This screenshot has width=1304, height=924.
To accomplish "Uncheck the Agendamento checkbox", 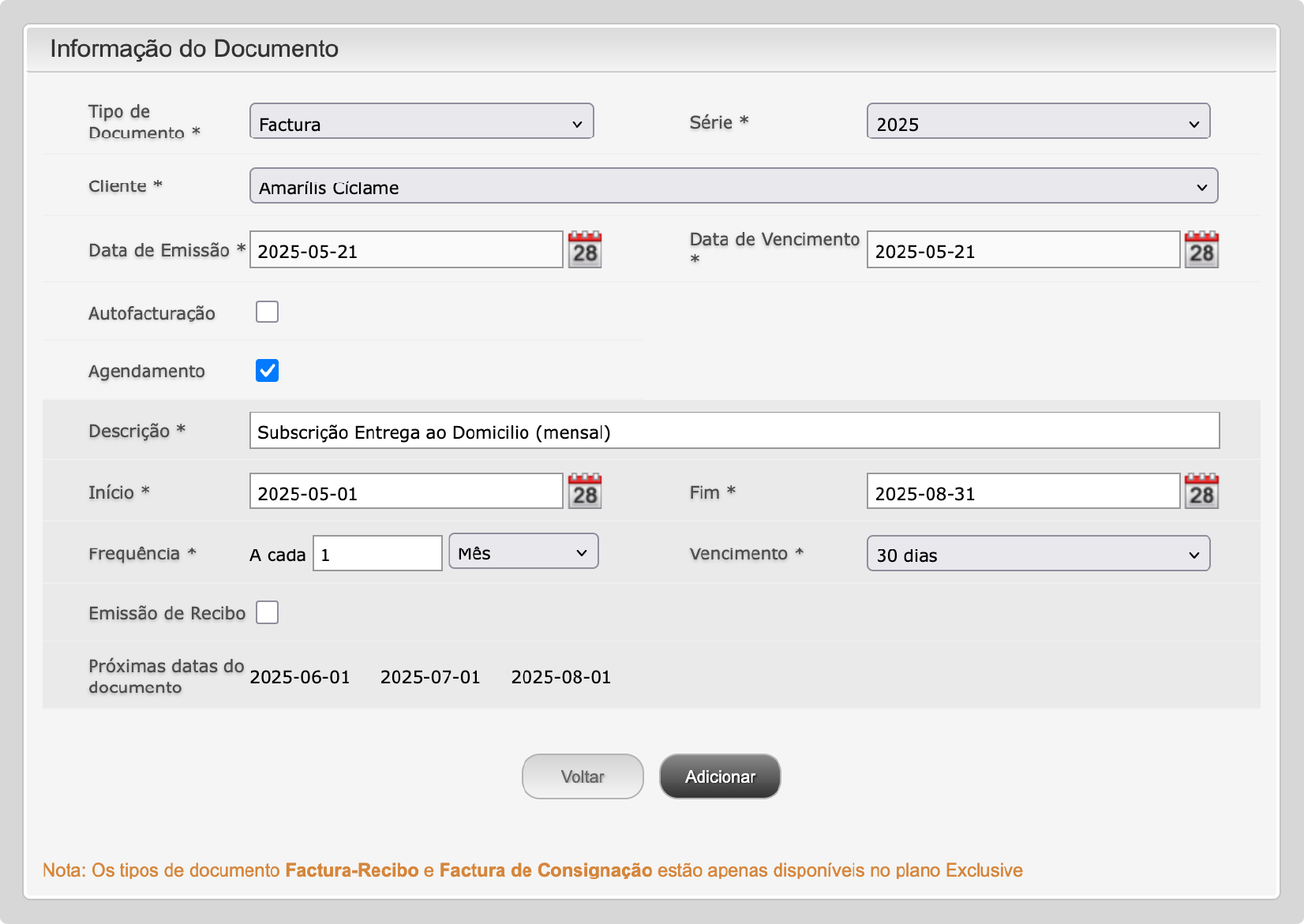I will point(267,370).
